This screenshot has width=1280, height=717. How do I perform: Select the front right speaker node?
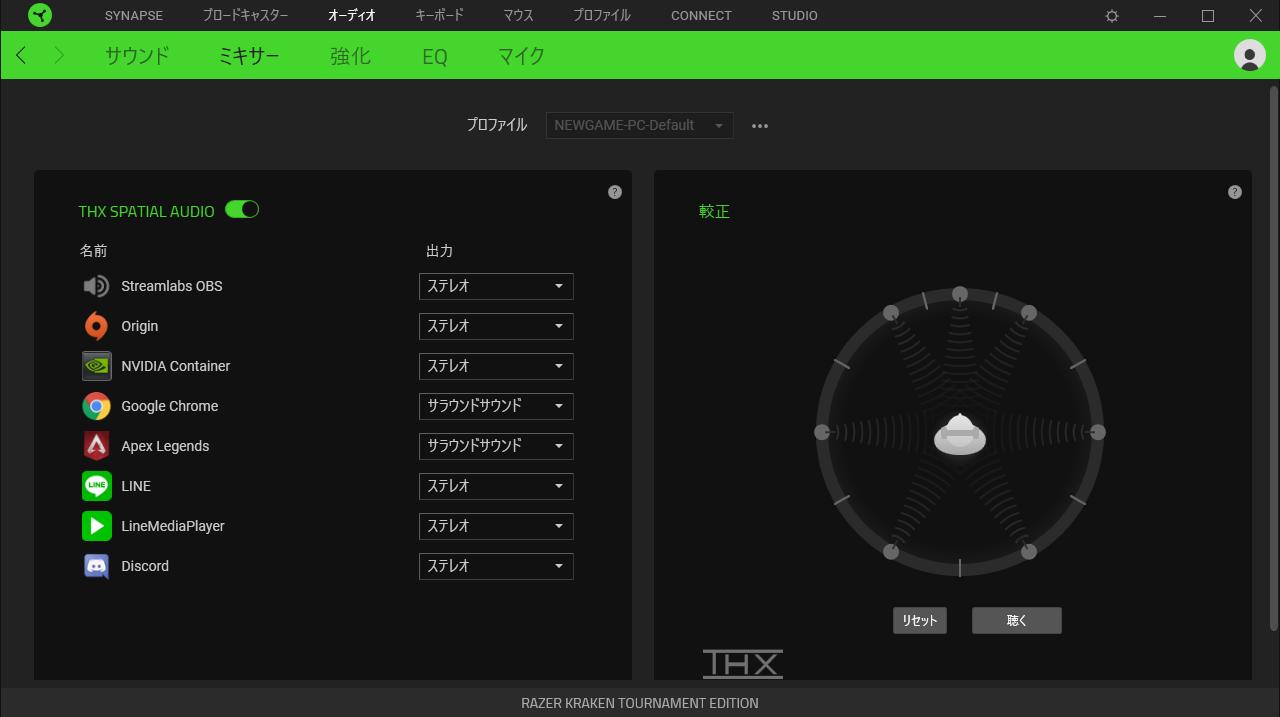click(x=1029, y=313)
